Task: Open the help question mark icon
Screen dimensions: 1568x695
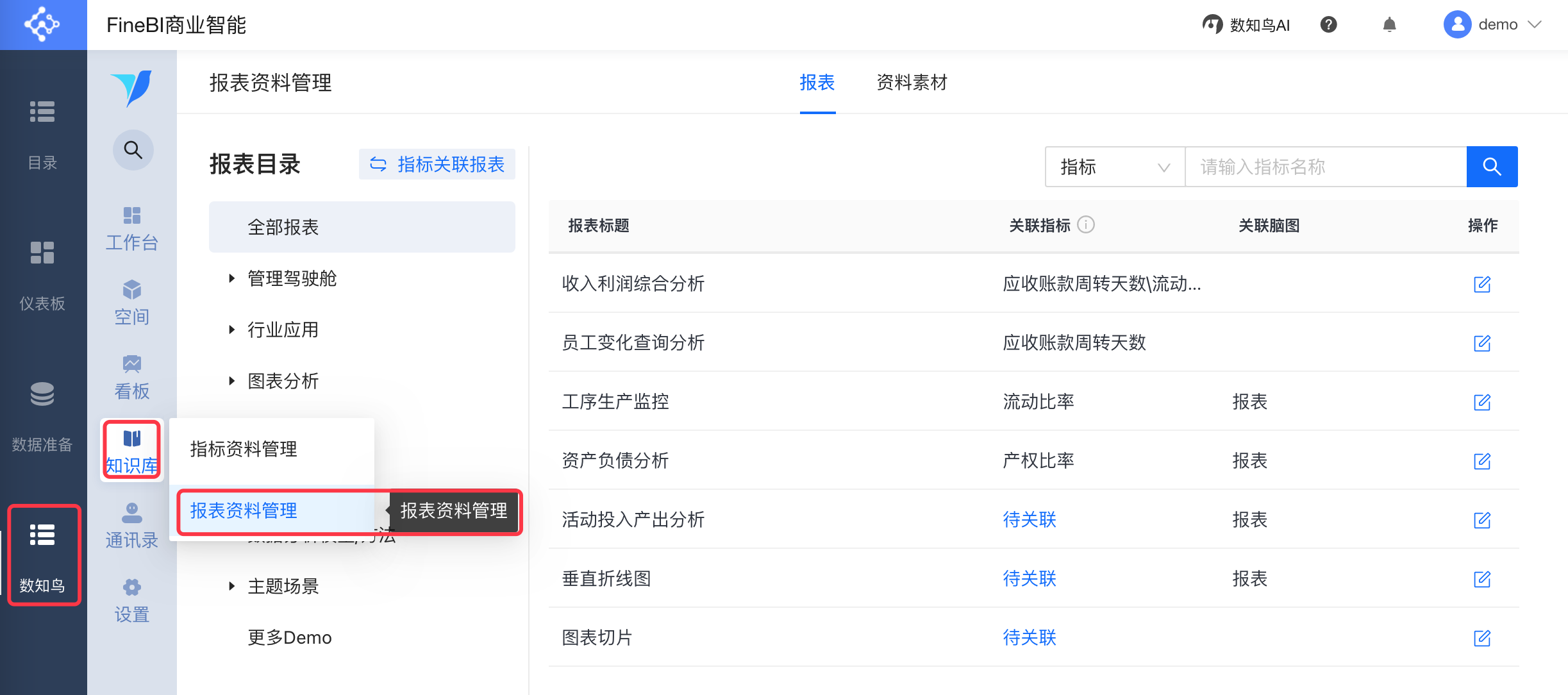Action: (x=1328, y=25)
